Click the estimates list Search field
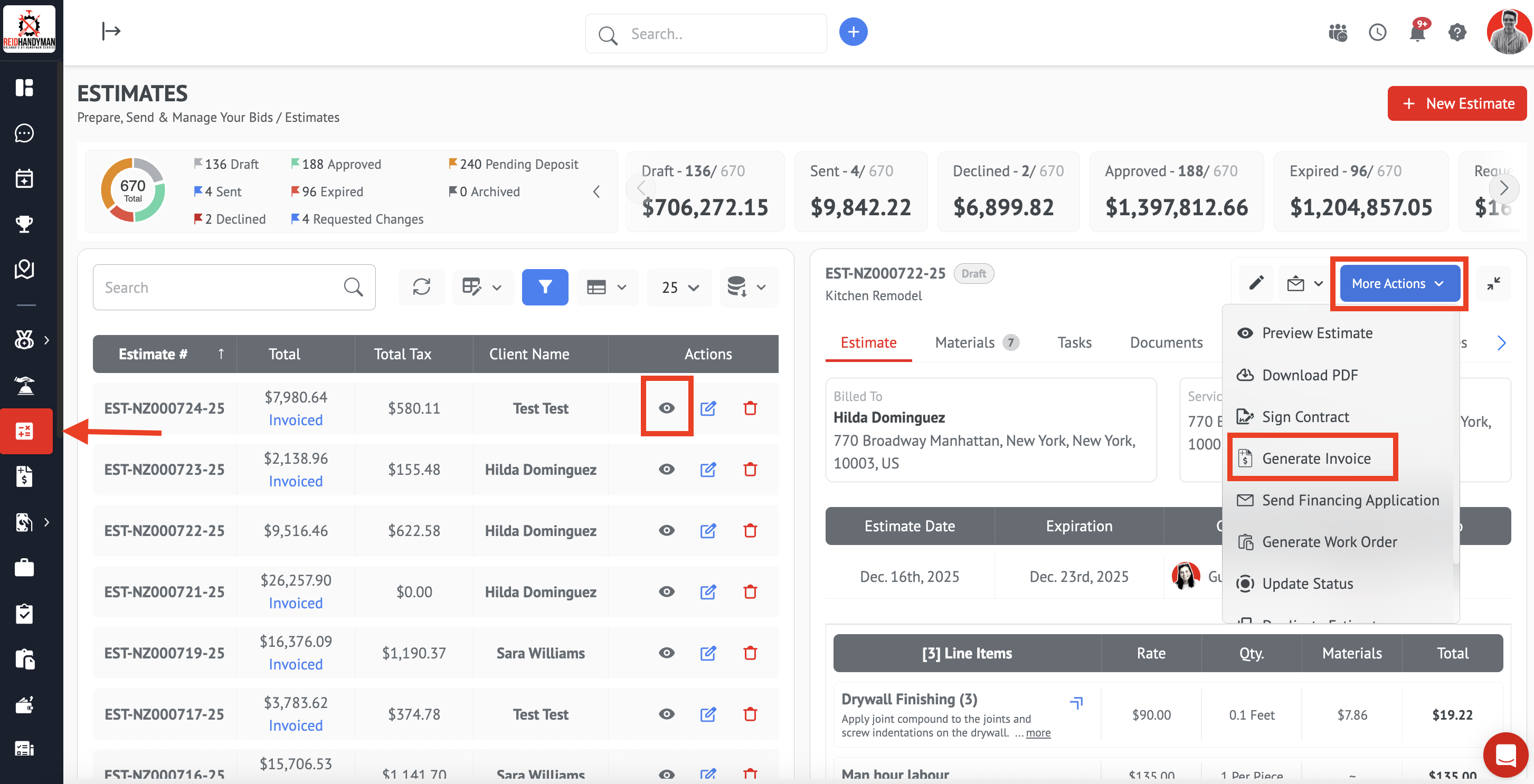 [220, 288]
